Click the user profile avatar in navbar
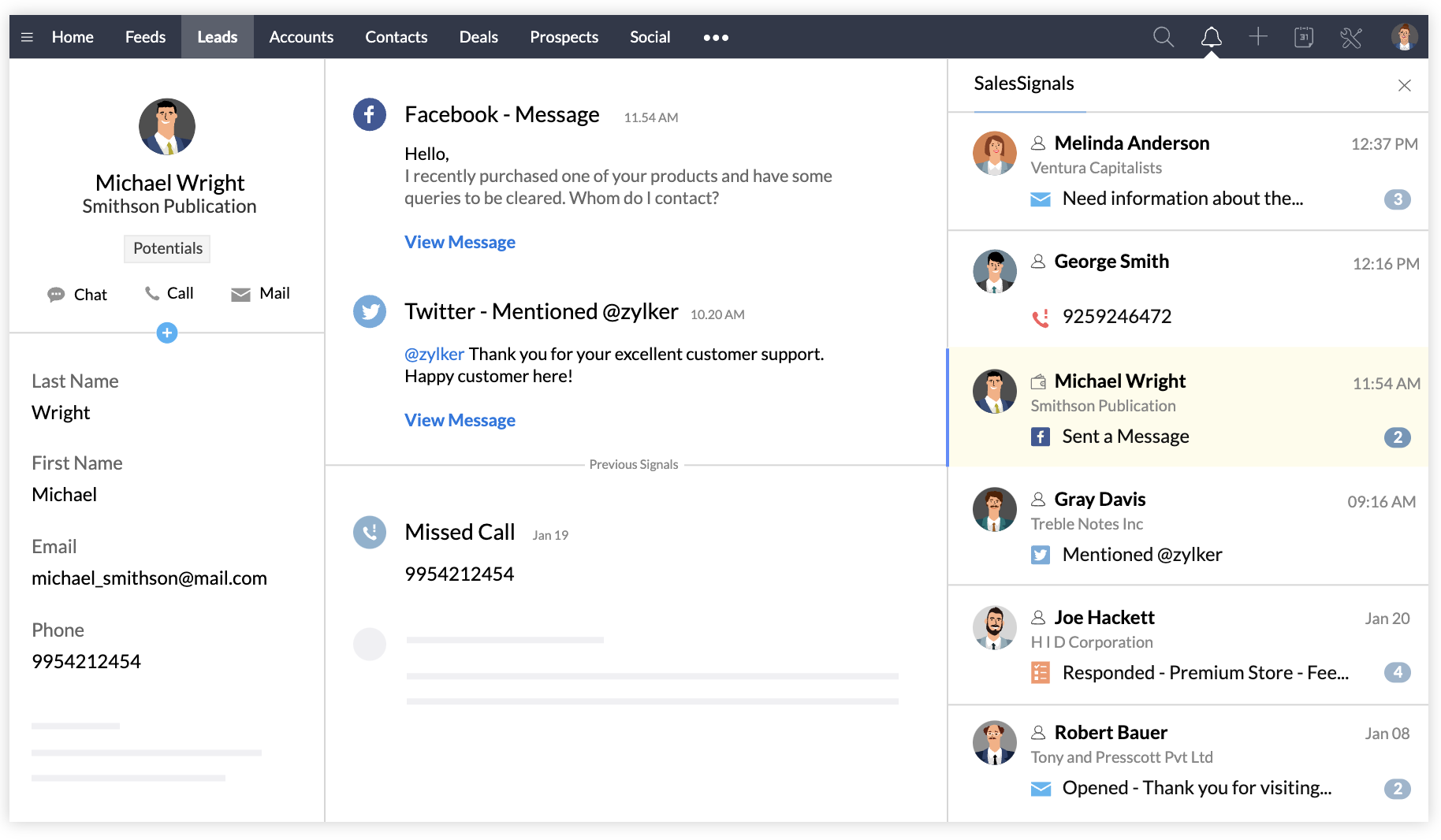This screenshot has width=1441, height=840. 1404,36
